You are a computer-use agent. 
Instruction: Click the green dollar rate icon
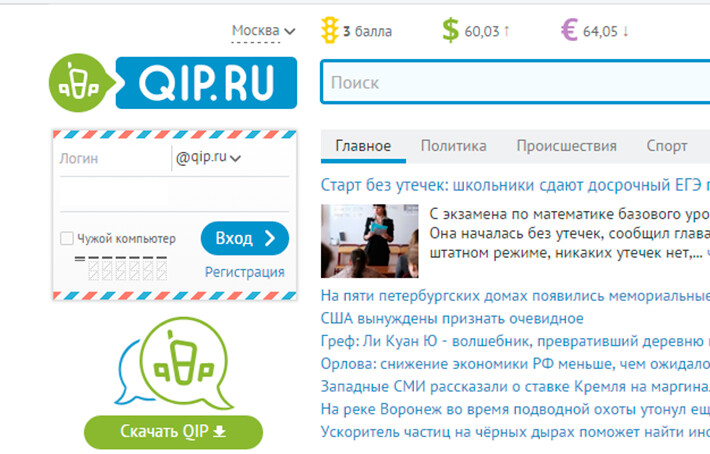tap(450, 31)
